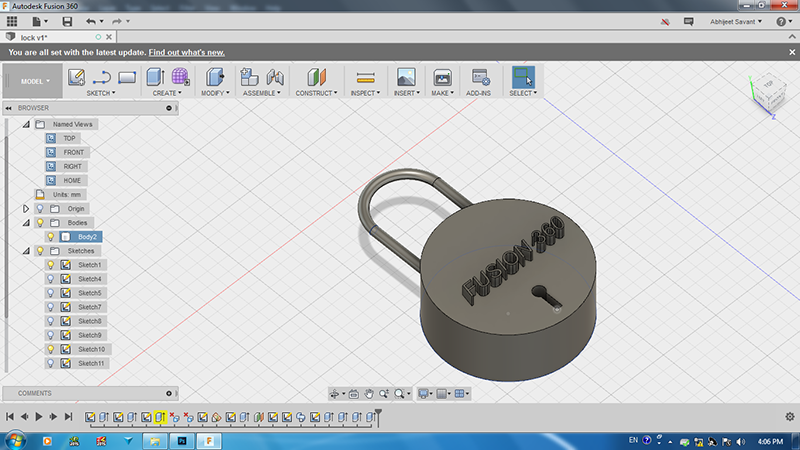Viewport: 800px width, 450px height.
Task: Select the Line sketch tool
Action: 102,78
